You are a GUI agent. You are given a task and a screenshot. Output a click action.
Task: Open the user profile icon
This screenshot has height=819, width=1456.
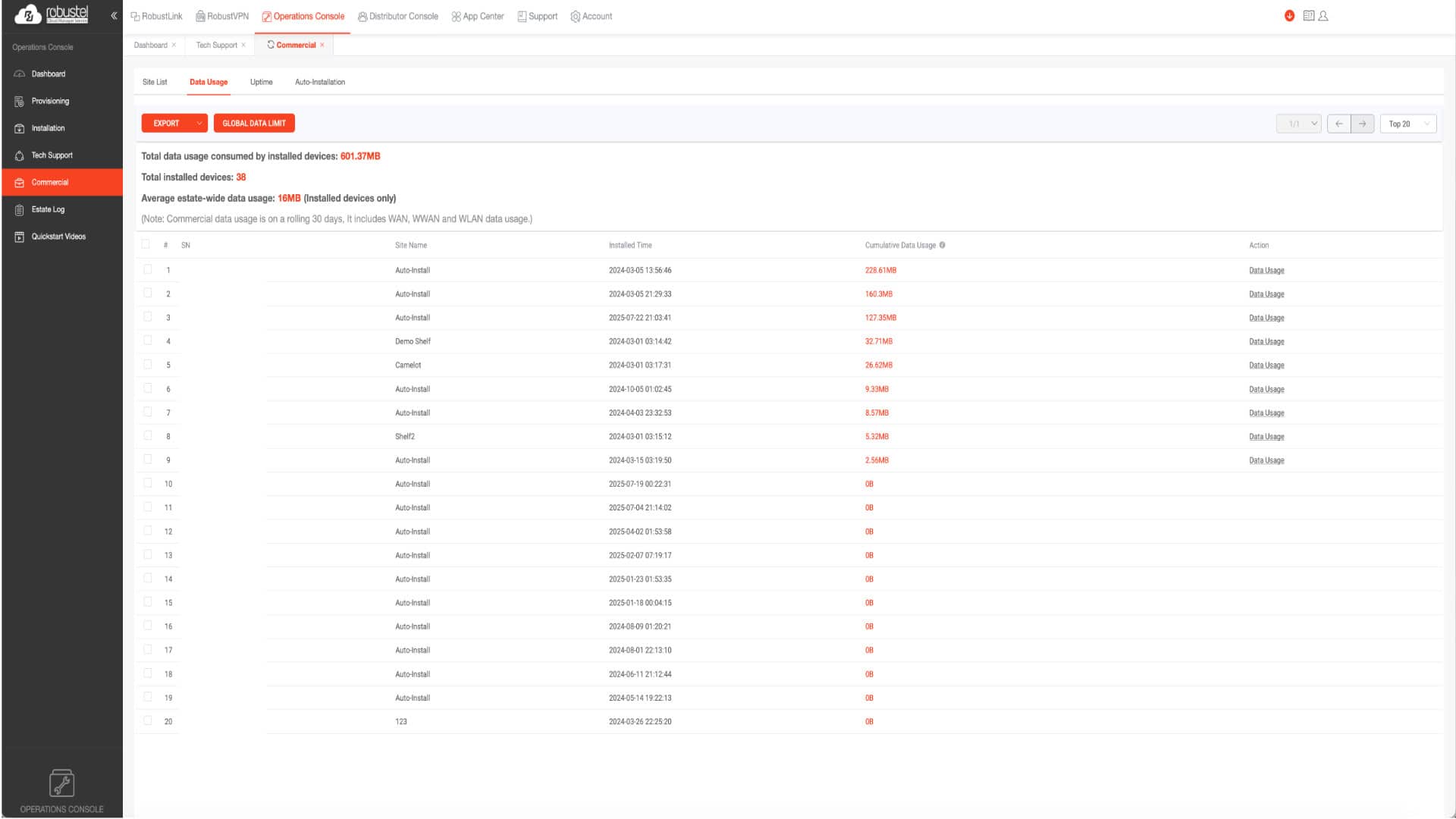click(x=1323, y=16)
